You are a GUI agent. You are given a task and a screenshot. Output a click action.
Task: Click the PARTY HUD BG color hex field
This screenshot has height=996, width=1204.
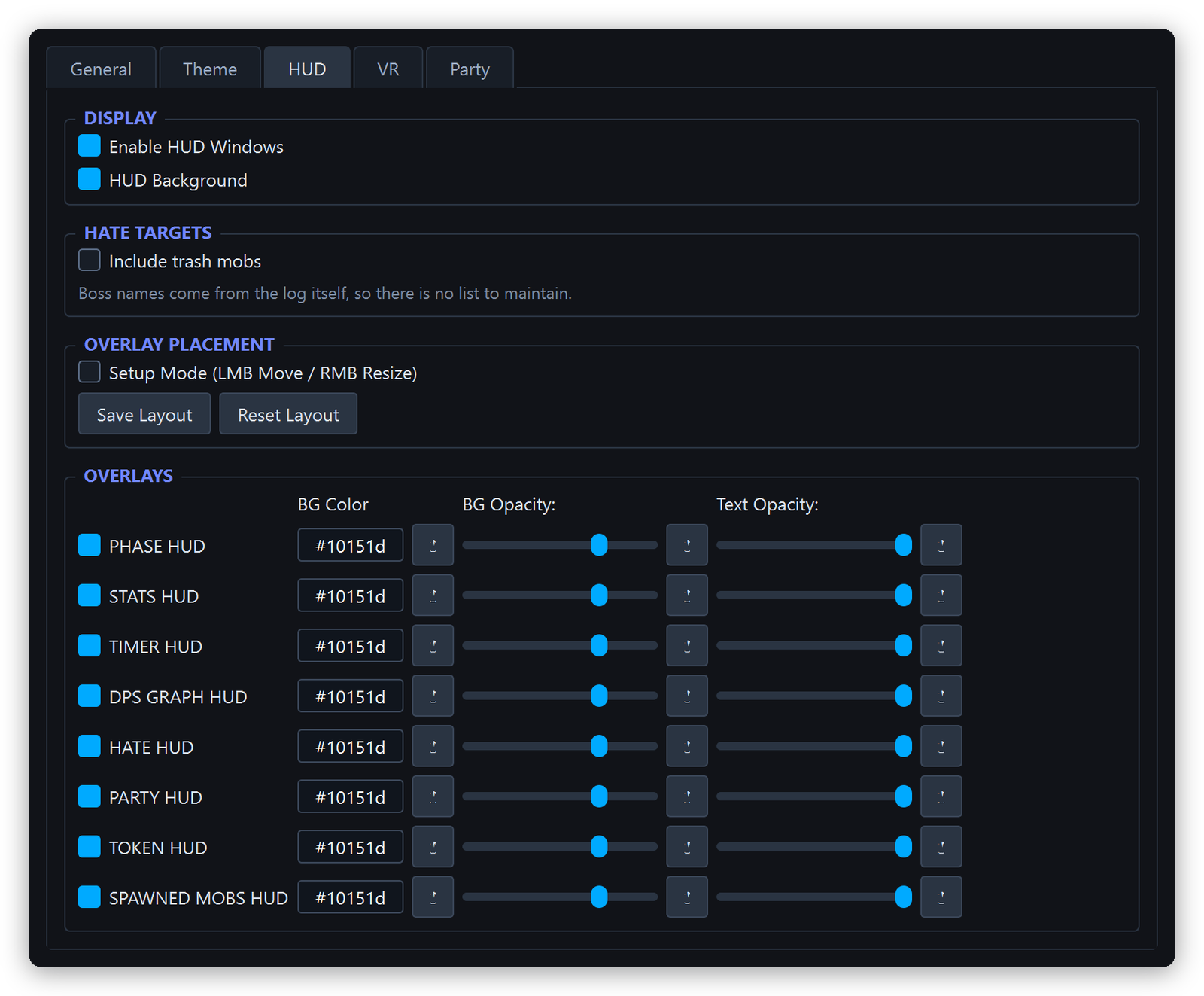coord(351,796)
